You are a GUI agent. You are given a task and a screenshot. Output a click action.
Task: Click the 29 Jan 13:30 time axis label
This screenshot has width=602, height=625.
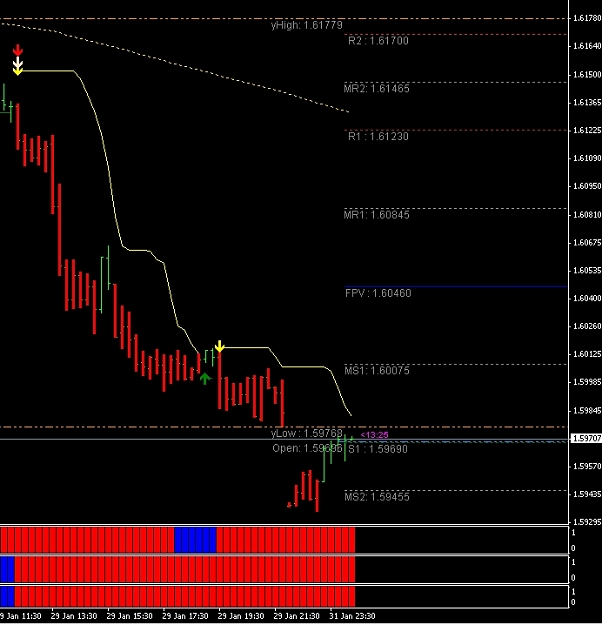click(x=74, y=616)
